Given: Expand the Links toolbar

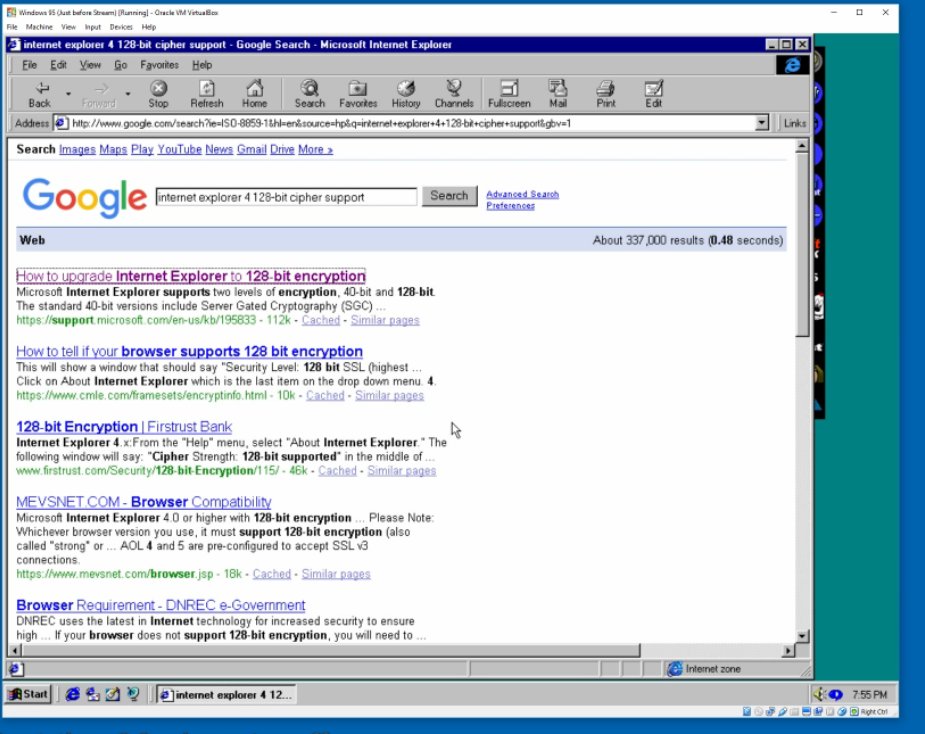Looking at the screenshot, I should point(794,123).
